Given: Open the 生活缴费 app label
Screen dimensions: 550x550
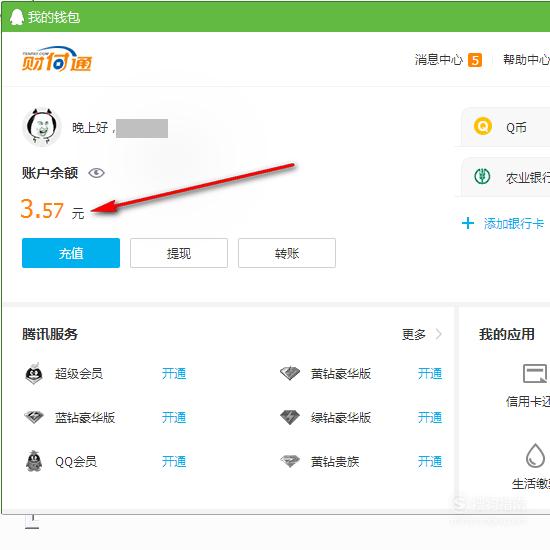Looking at the screenshot, I should click(531, 484).
